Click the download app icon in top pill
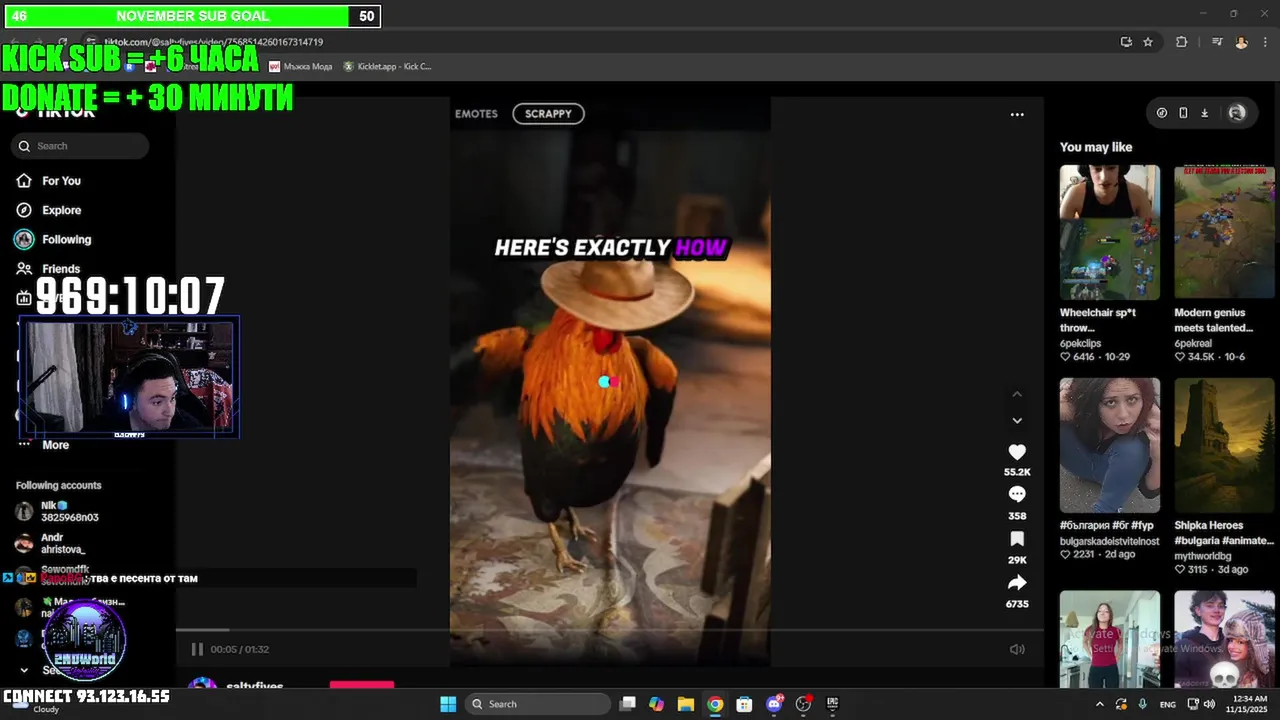This screenshot has width=1280, height=720. point(1205,113)
